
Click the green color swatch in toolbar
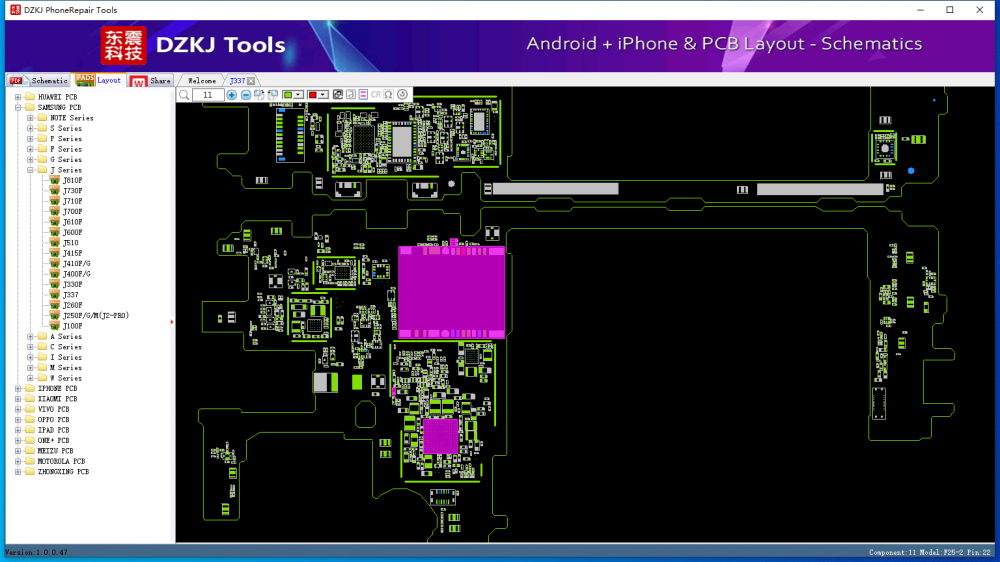coord(288,95)
